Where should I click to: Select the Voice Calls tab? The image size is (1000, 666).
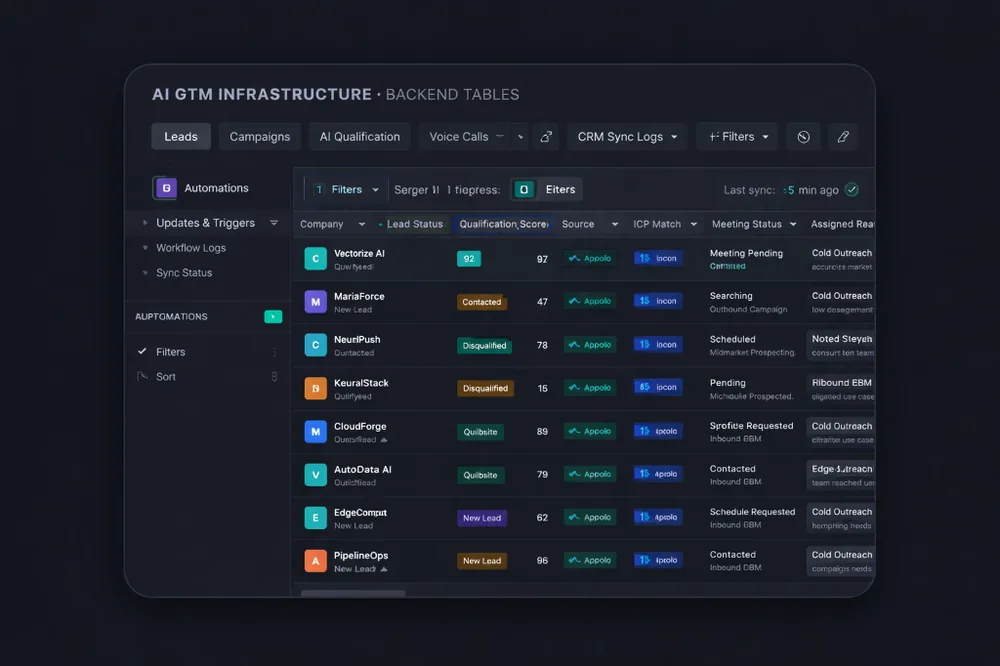point(459,137)
